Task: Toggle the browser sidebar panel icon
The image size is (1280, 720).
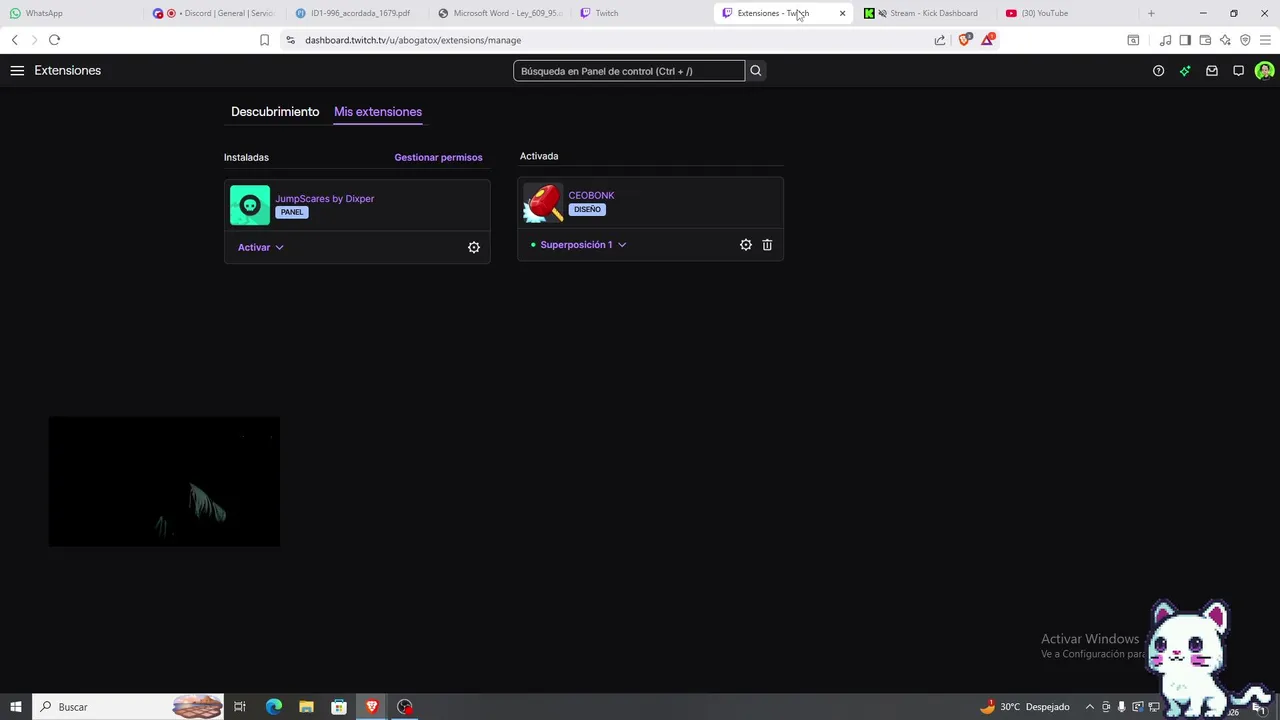Action: 1185,40
